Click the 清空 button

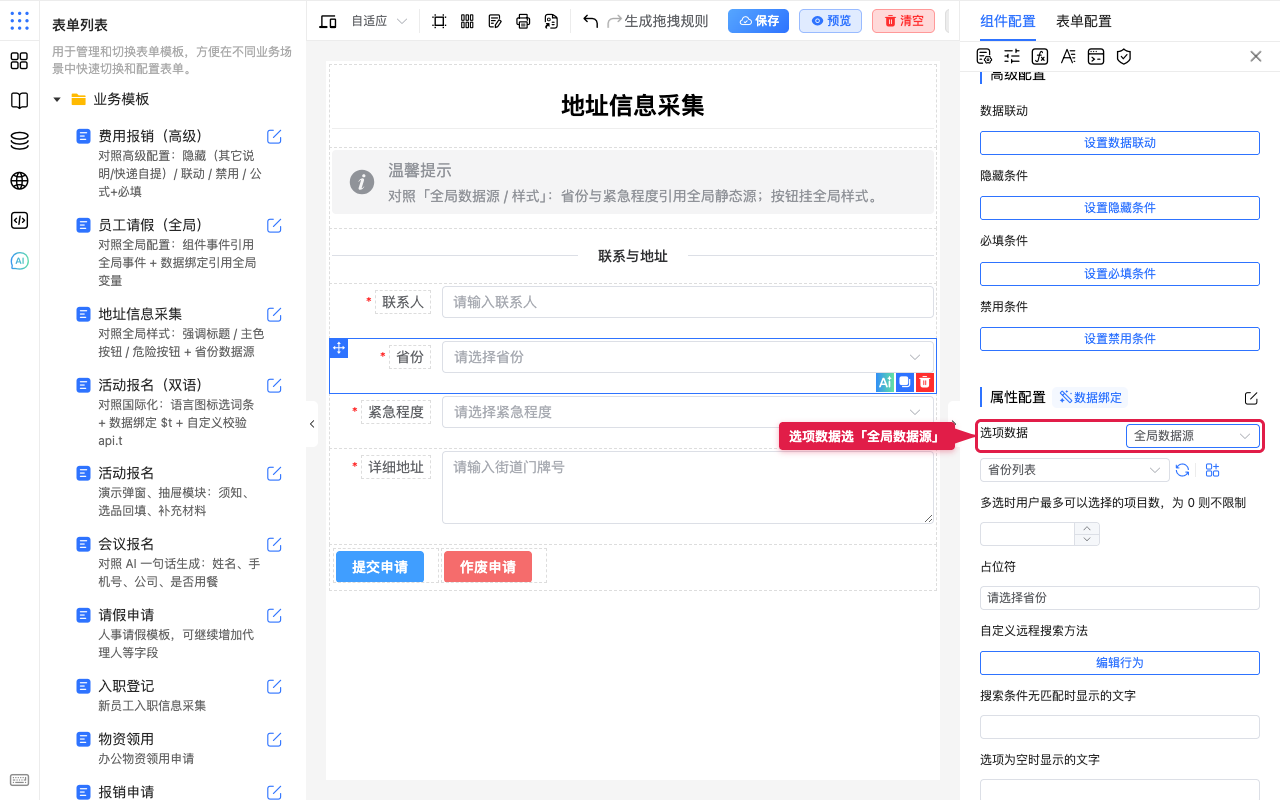[x=903, y=21]
